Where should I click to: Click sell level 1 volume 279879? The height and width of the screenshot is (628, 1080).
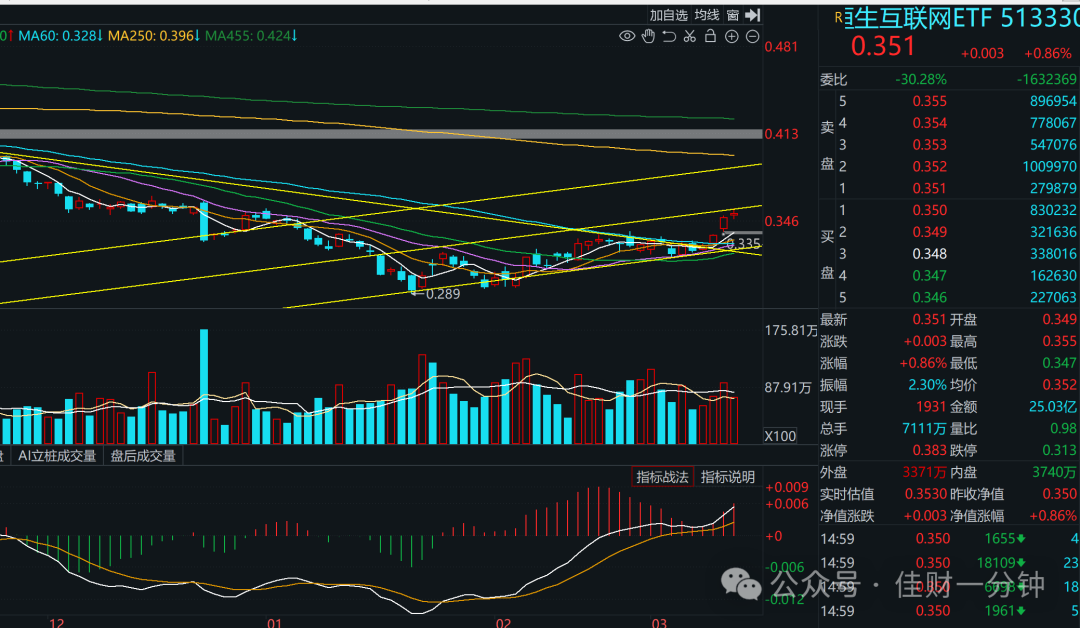(1053, 189)
